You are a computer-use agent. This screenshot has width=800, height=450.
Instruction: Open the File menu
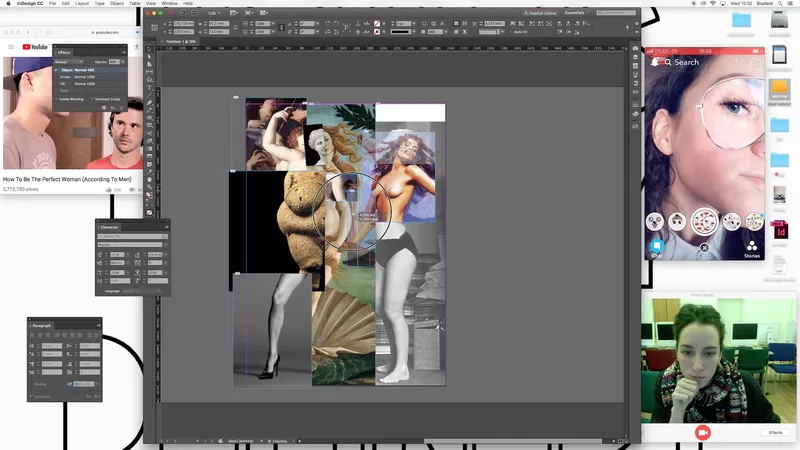[53, 3]
